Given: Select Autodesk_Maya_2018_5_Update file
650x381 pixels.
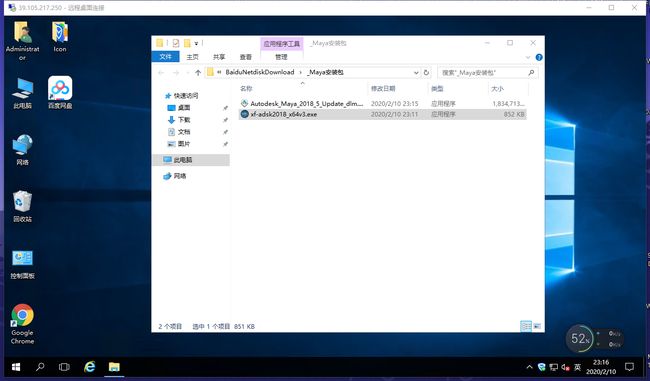Looking at the screenshot, I should pyautogui.click(x=382, y=104).
